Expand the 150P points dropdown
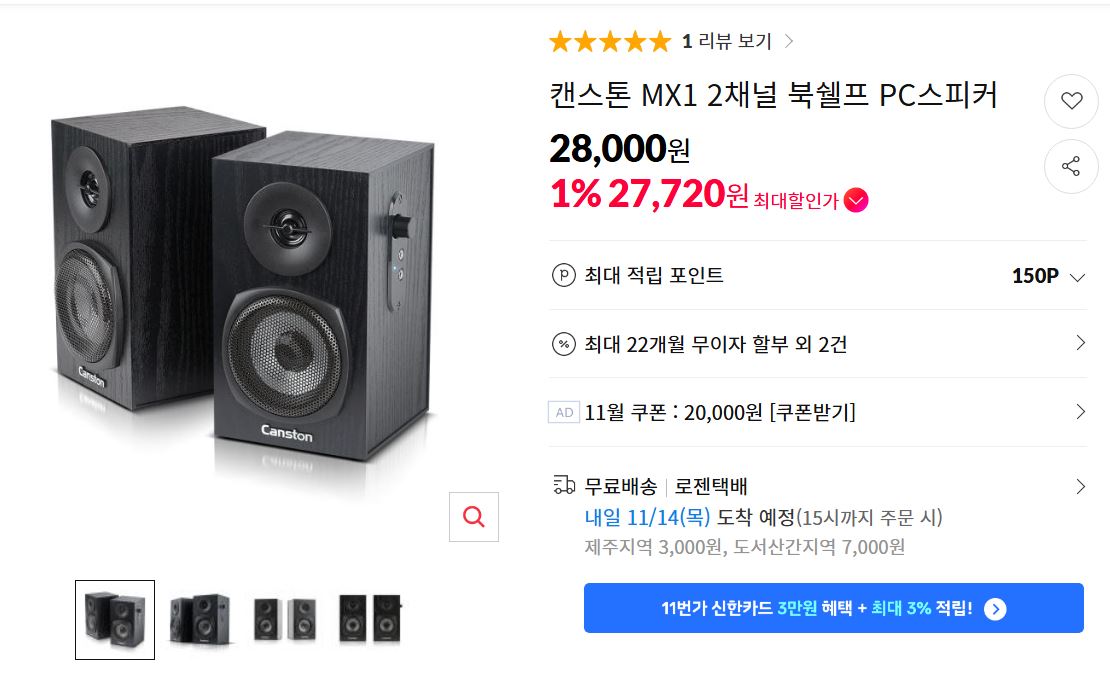 point(1077,277)
